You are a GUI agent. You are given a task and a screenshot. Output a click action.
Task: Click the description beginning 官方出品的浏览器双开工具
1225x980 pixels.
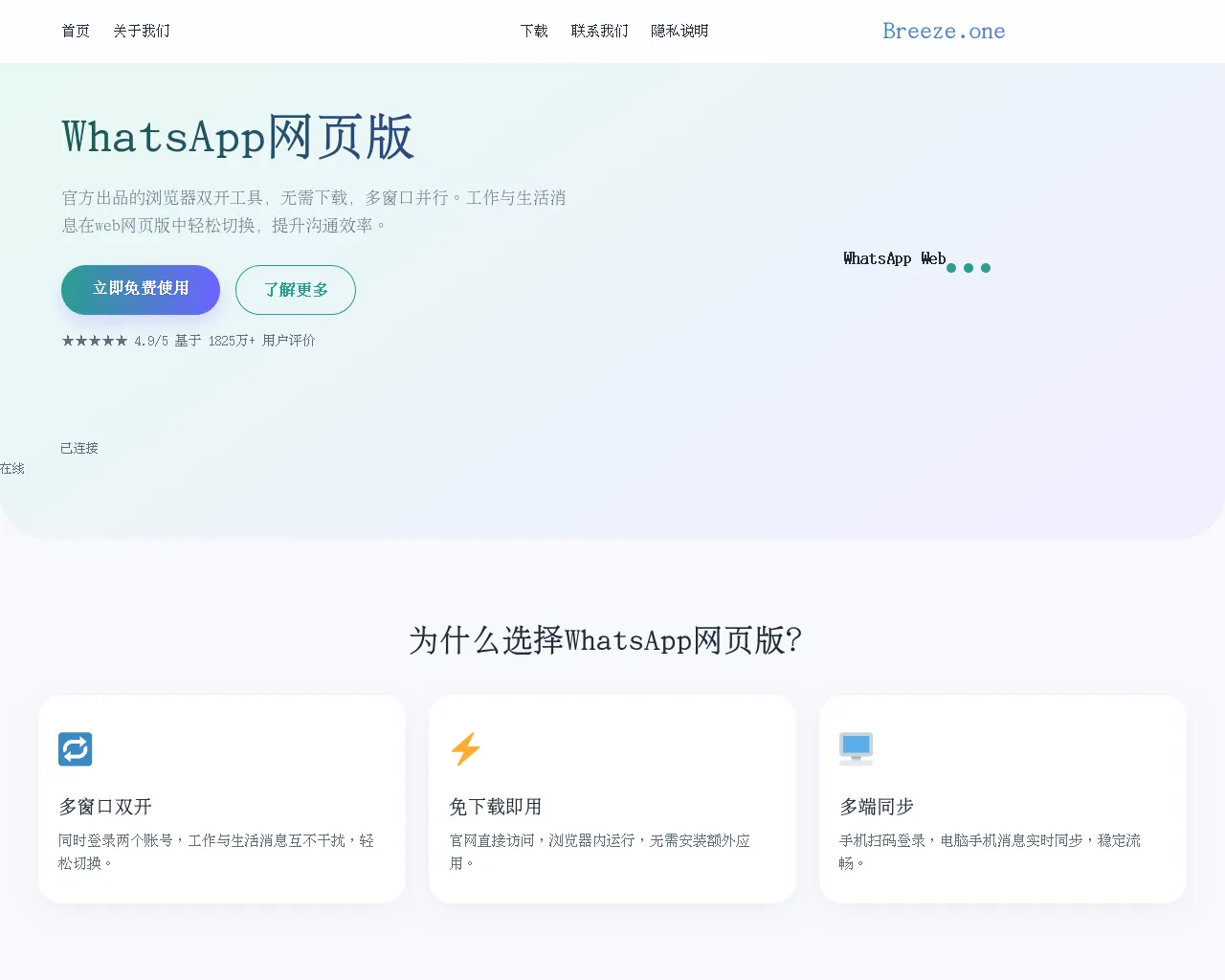[x=314, y=212]
